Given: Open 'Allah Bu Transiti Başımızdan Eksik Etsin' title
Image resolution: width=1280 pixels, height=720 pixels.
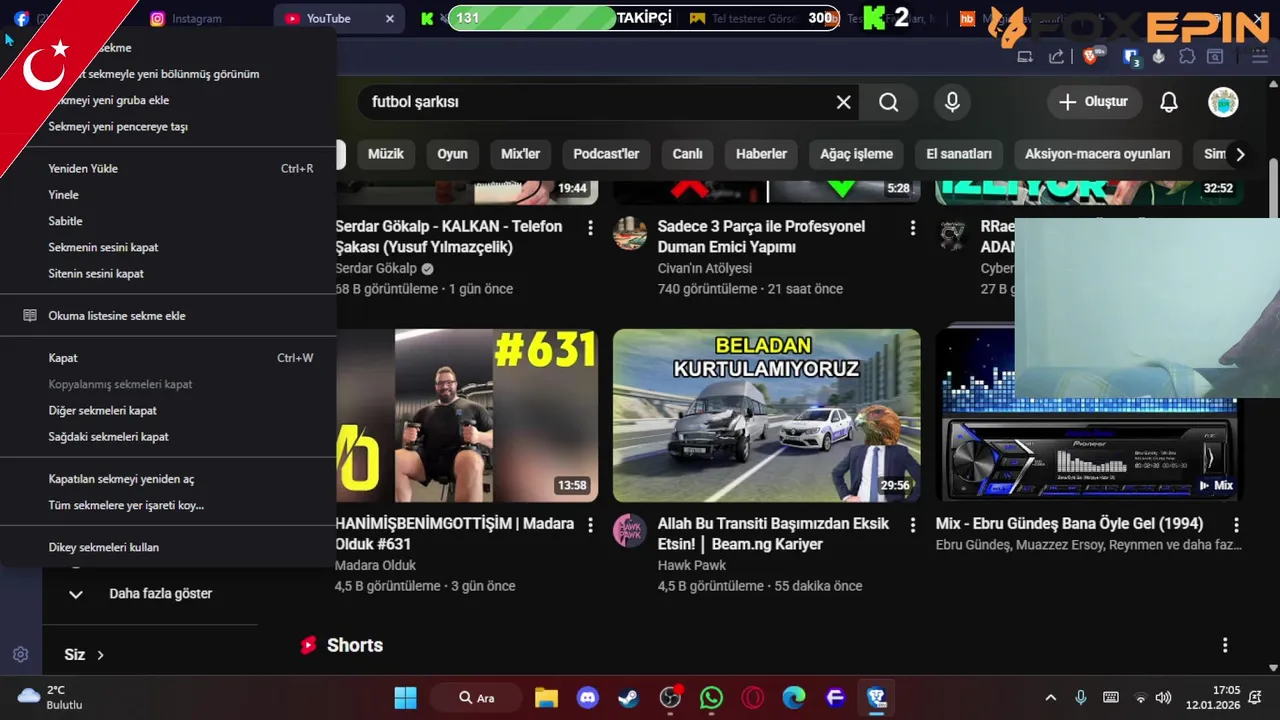Looking at the screenshot, I should [x=773, y=534].
